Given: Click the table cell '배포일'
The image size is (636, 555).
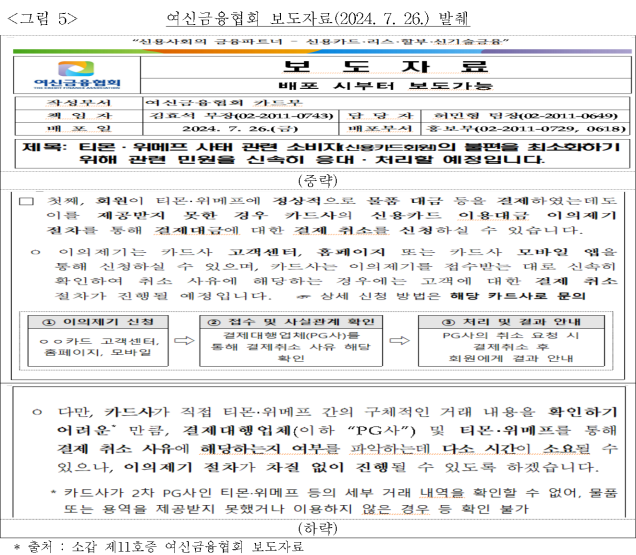Looking at the screenshot, I should (79, 129).
